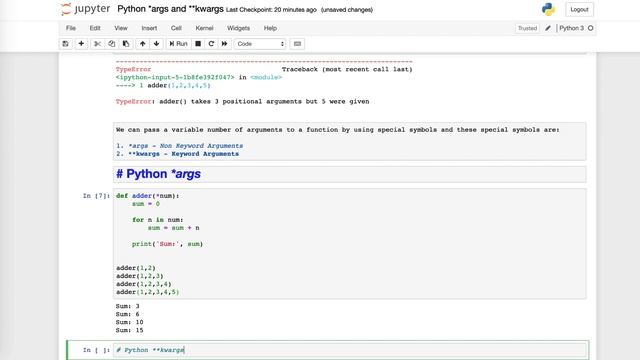
Task: Open the cell type Code dropdown
Action: point(260,44)
